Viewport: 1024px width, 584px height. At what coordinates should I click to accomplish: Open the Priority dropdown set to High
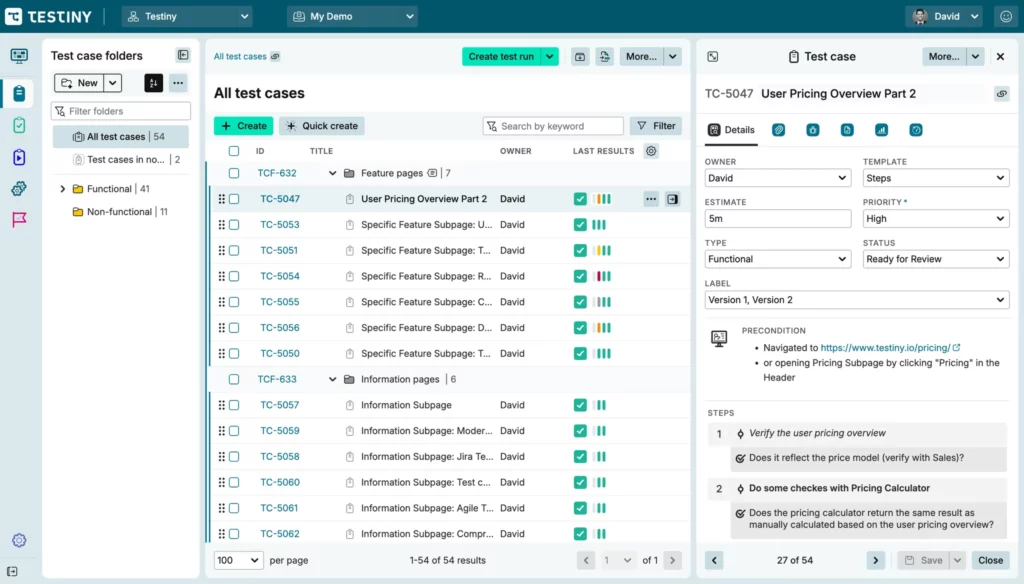coord(935,218)
